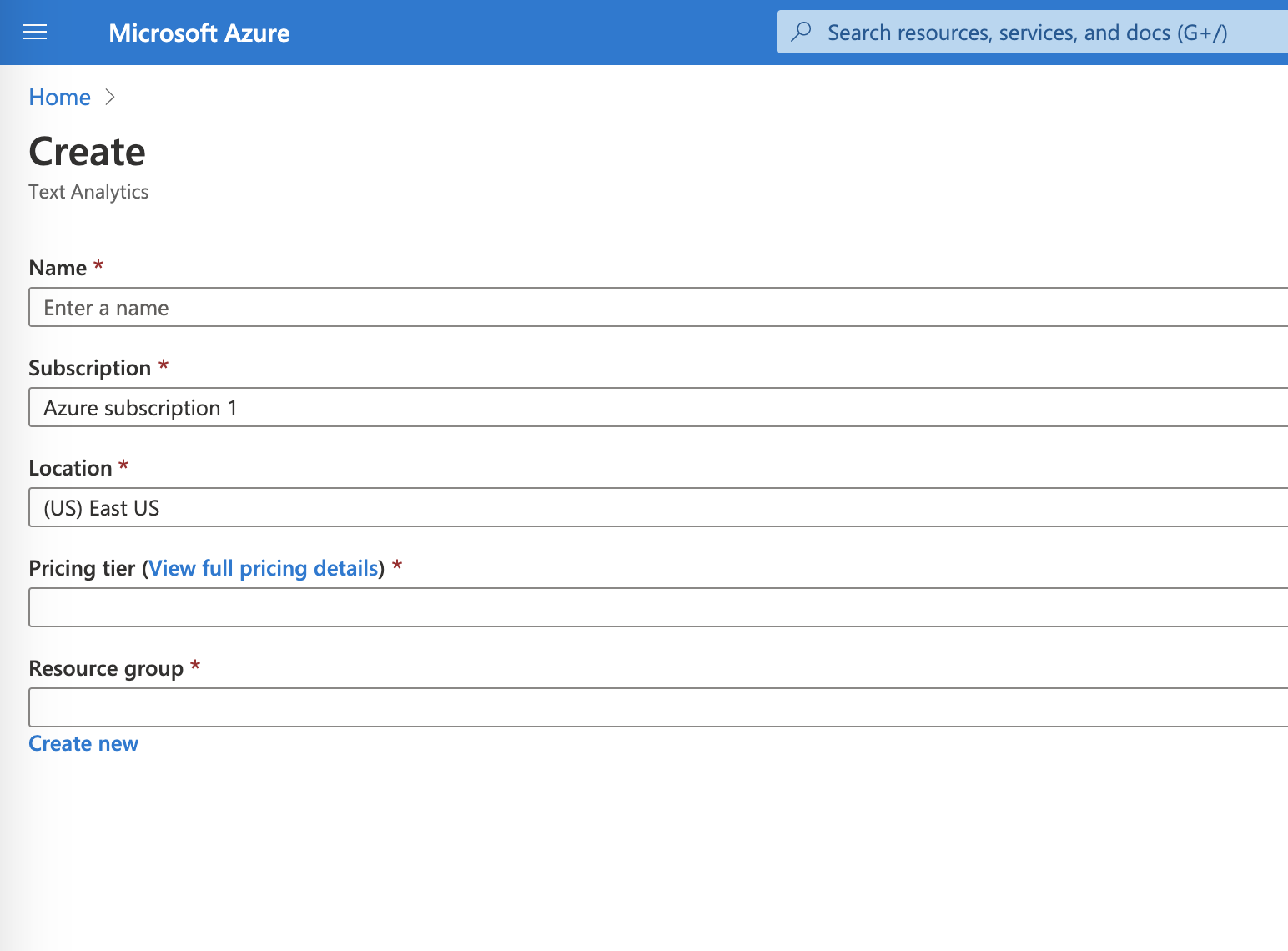Select the Text Analytics subtitle

(x=88, y=192)
